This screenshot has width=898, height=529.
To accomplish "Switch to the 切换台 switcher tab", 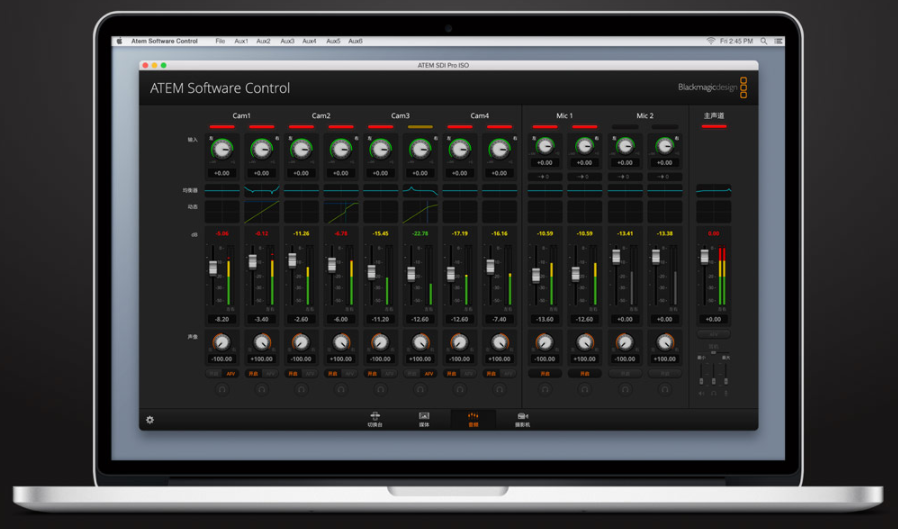I will click(x=375, y=420).
